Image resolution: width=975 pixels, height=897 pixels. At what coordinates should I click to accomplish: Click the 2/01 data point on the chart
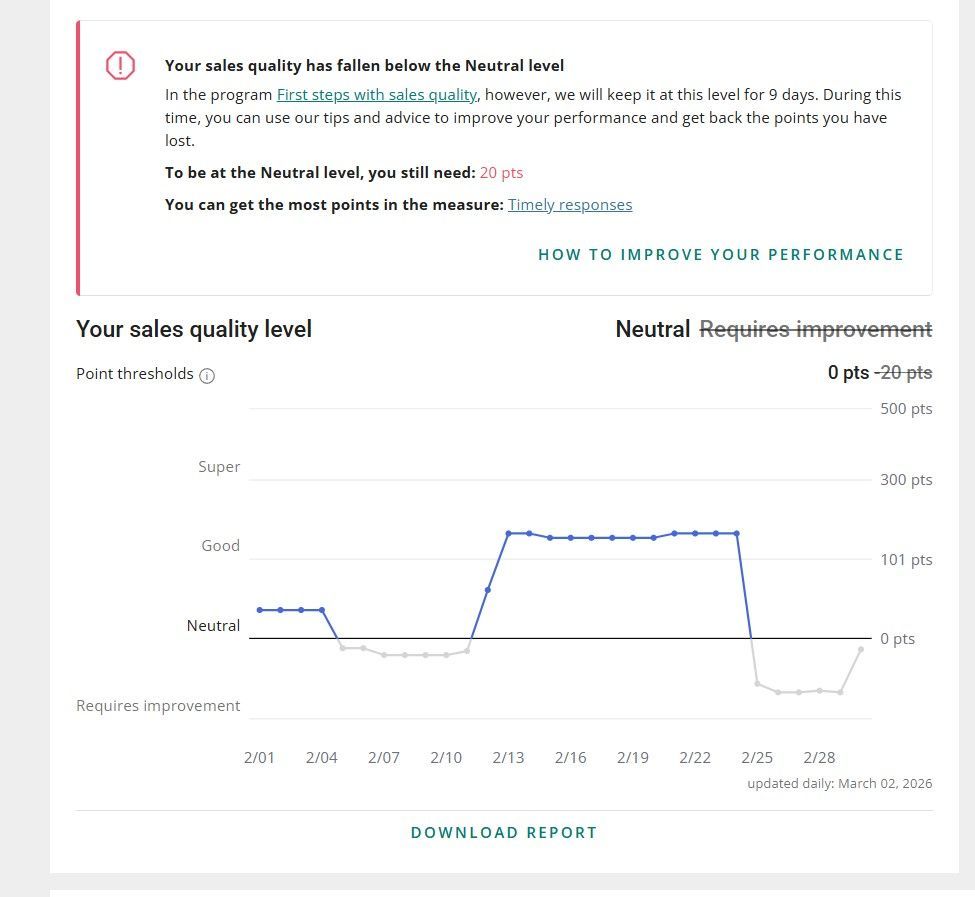259,609
